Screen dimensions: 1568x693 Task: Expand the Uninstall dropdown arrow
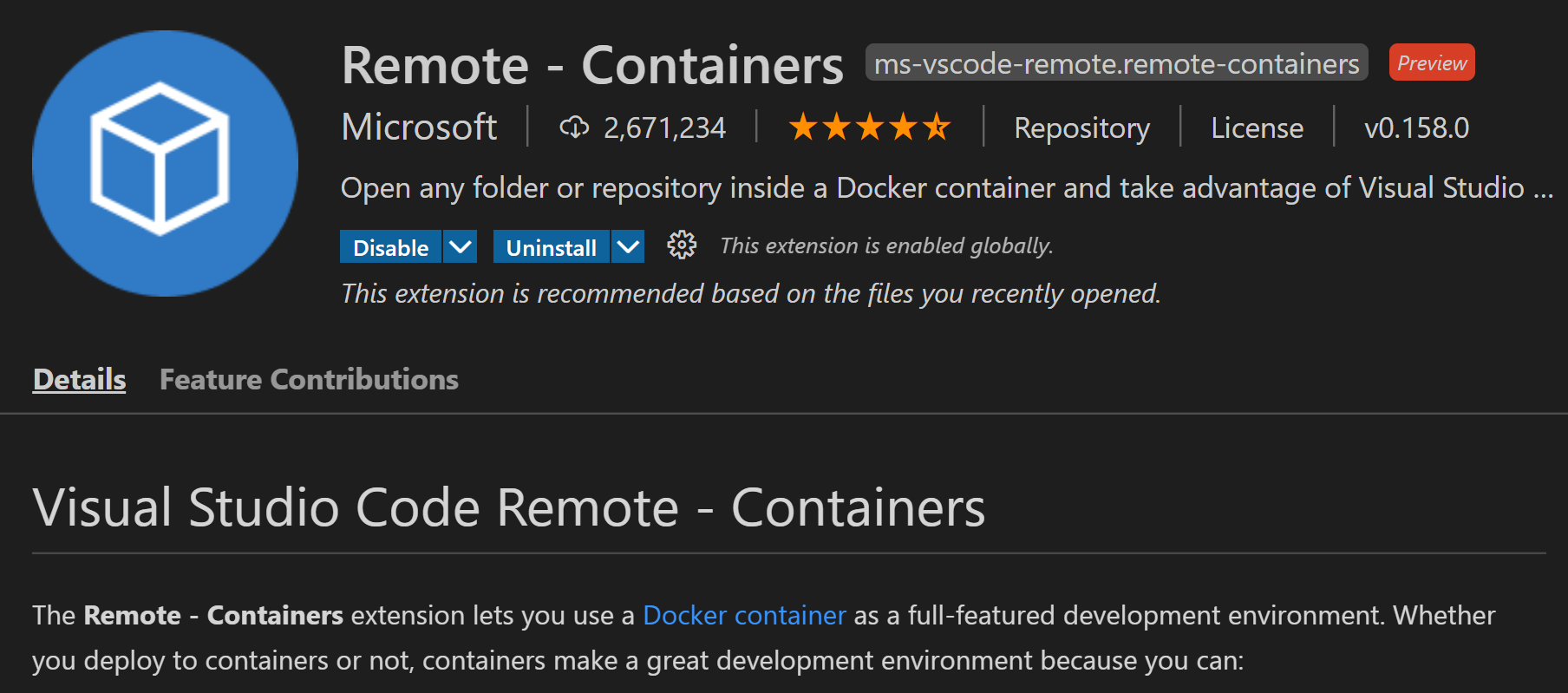(x=628, y=247)
